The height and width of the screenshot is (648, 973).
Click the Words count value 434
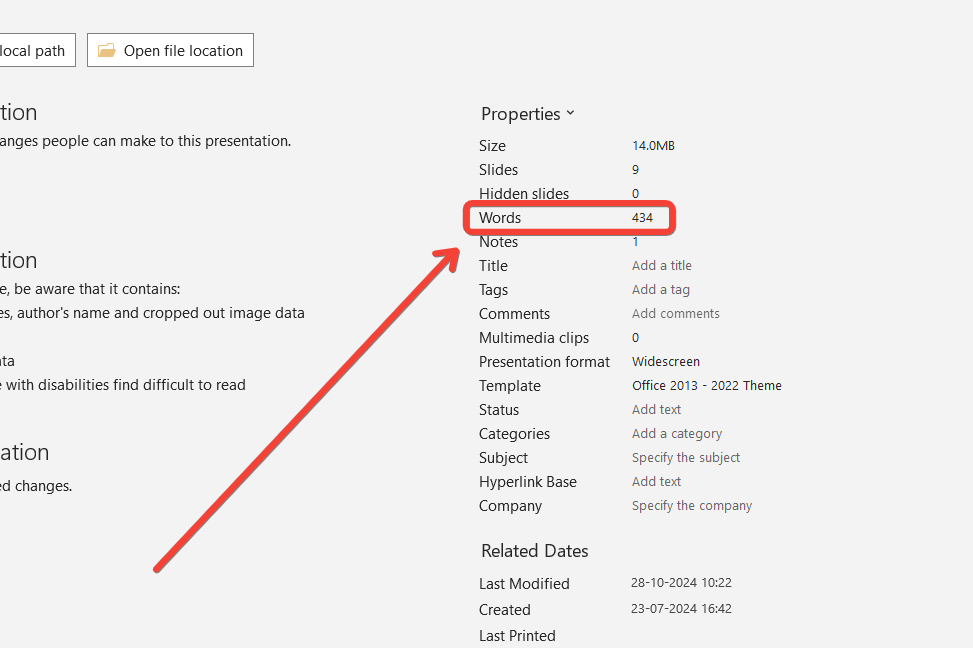(642, 218)
